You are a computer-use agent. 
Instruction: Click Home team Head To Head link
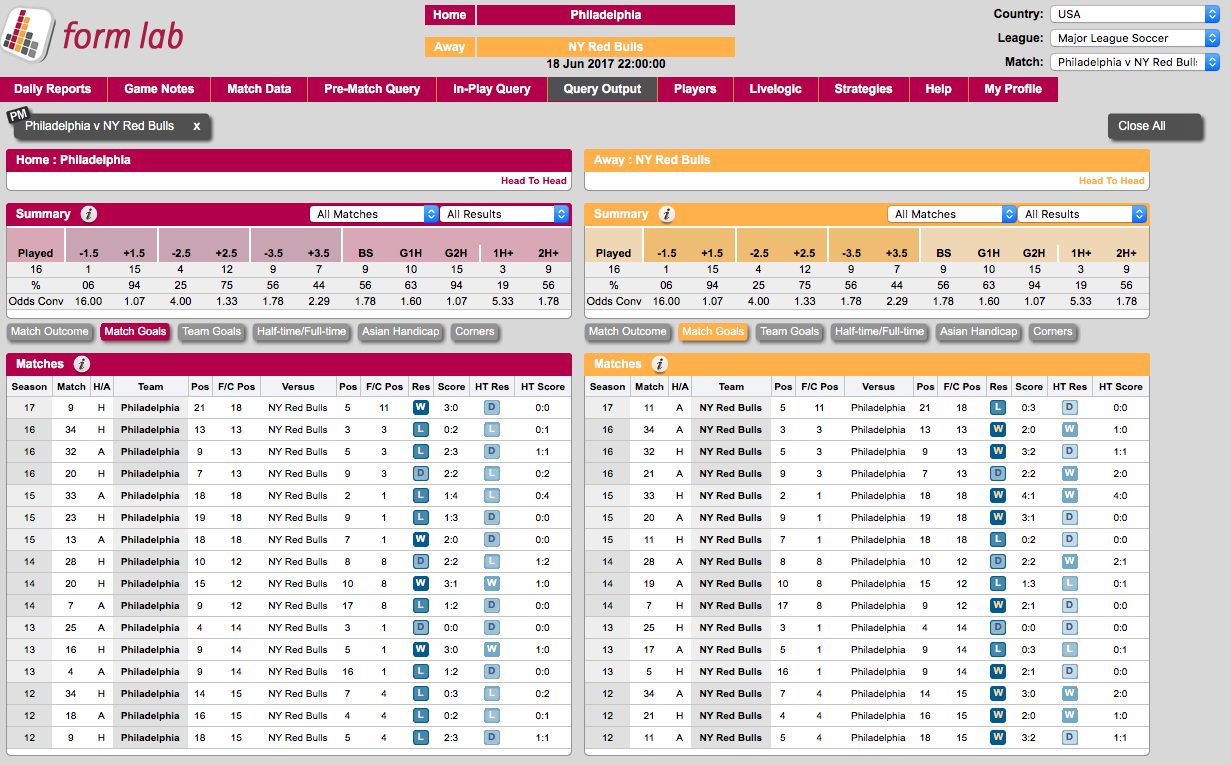tap(534, 181)
